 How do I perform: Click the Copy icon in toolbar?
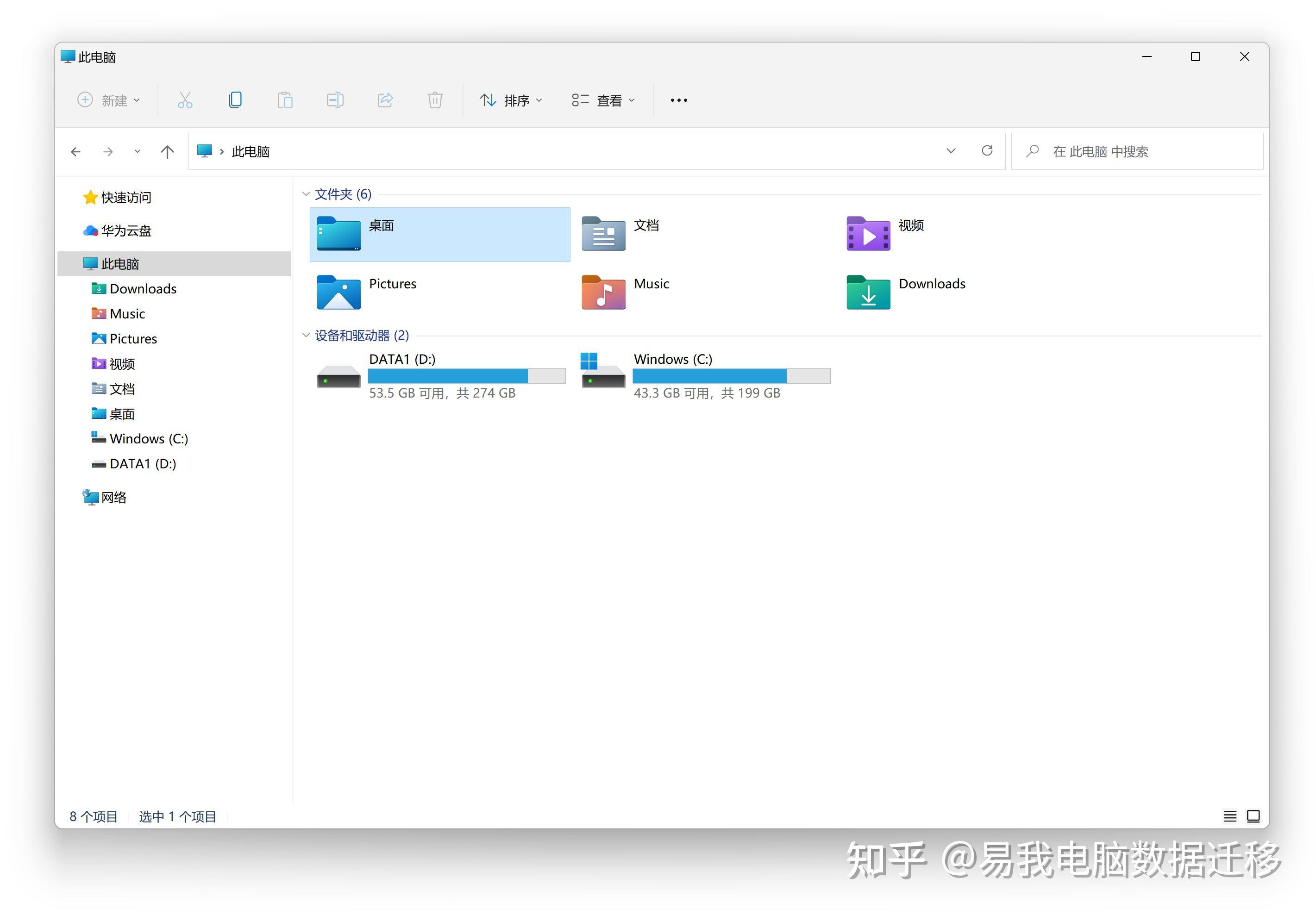pos(235,100)
